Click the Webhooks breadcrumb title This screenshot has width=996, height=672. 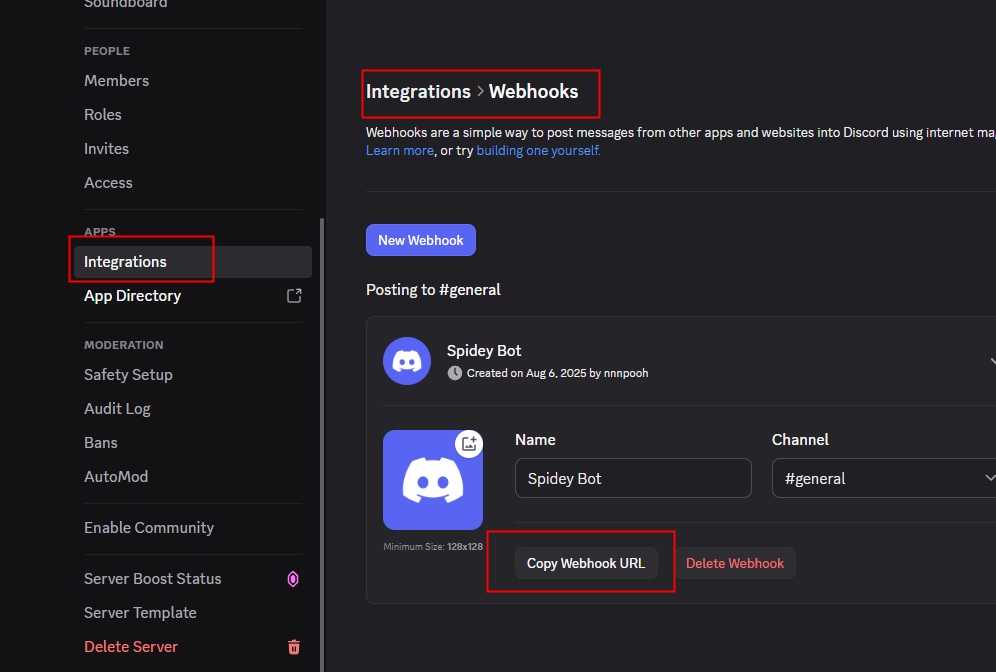tap(534, 91)
